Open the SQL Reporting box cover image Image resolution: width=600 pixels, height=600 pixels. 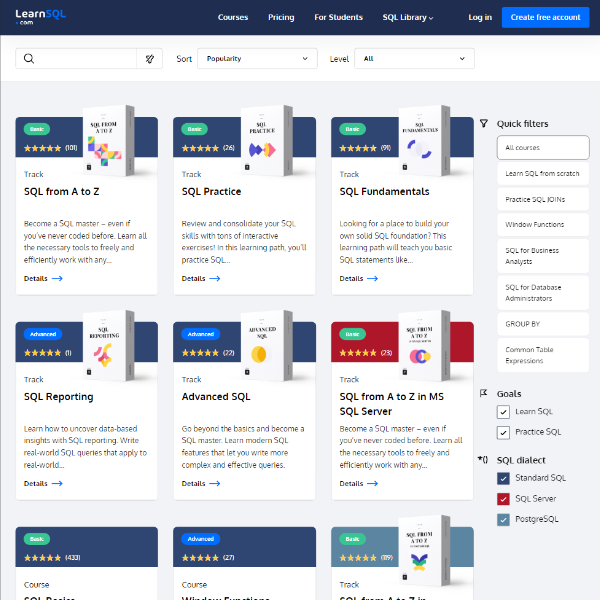pos(108,346)
